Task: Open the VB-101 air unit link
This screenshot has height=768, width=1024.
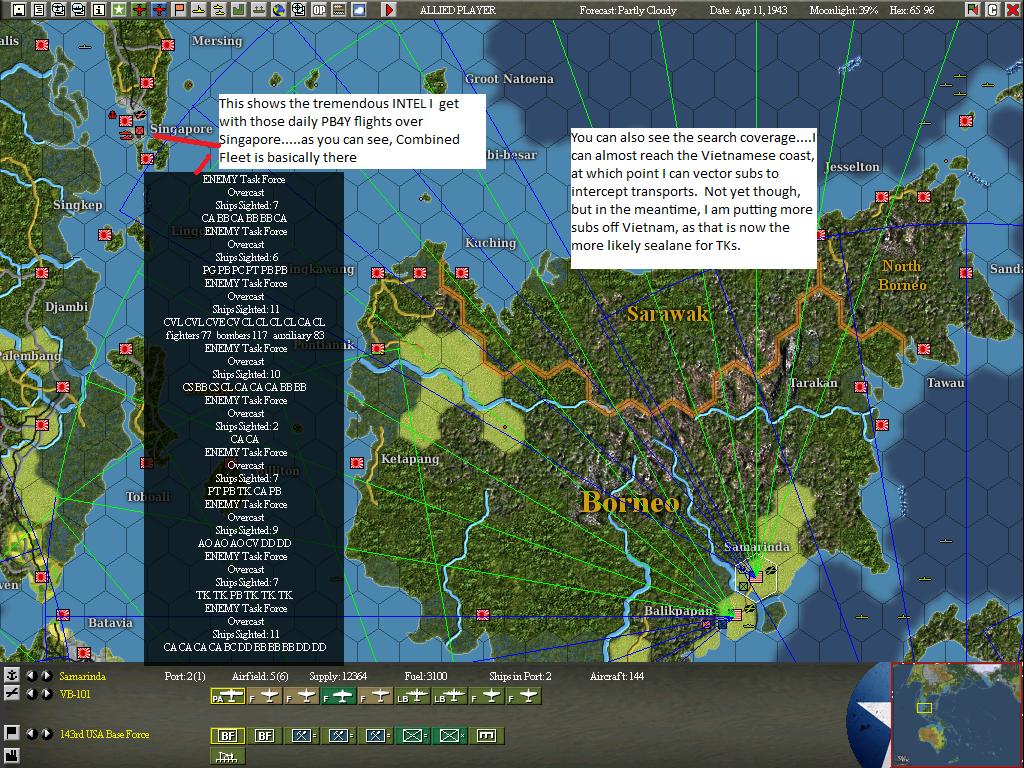Action: pyautogui.click(x=74, y=694)
